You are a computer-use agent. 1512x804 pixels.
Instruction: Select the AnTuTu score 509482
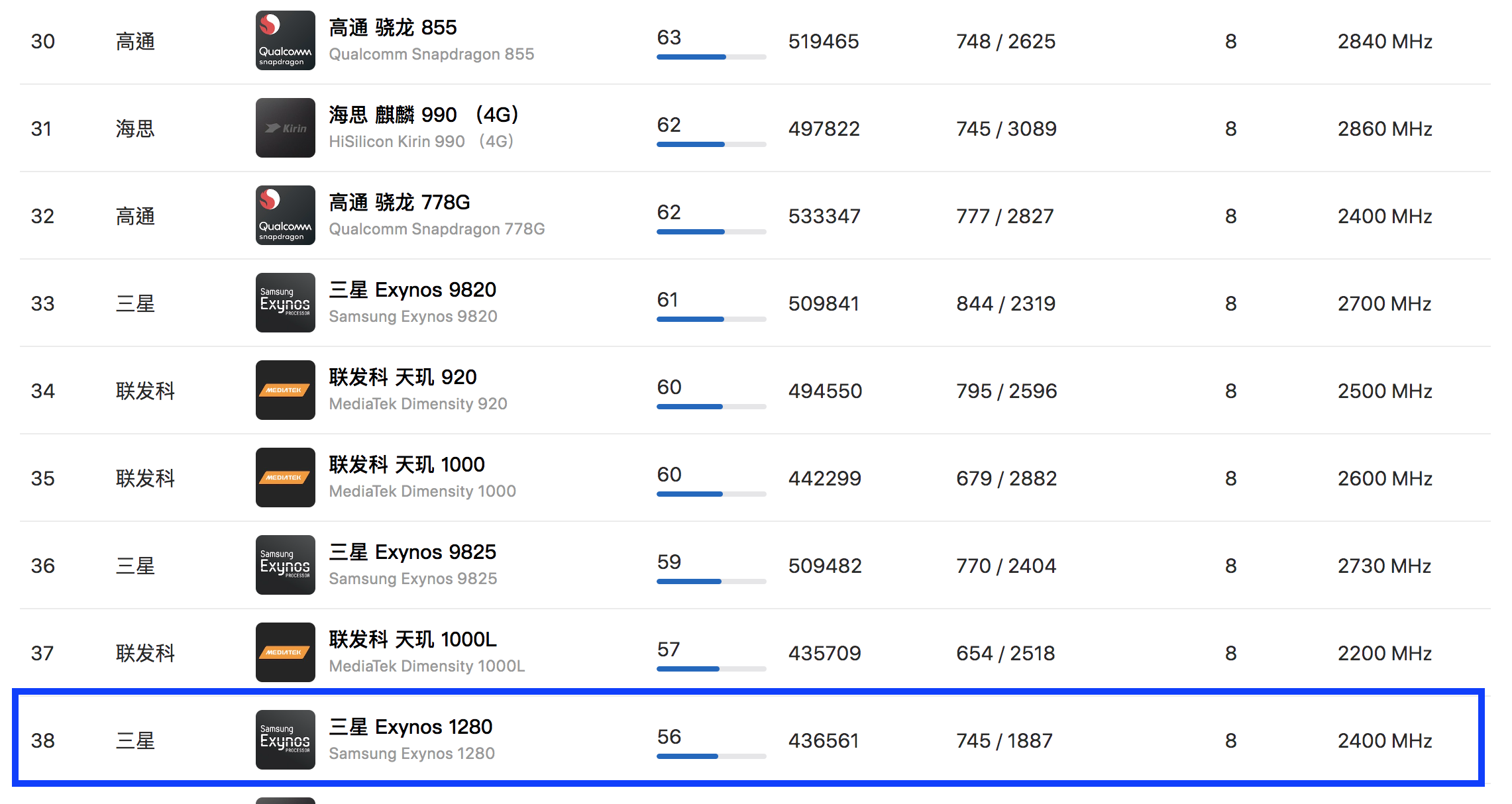click(825, 566)
